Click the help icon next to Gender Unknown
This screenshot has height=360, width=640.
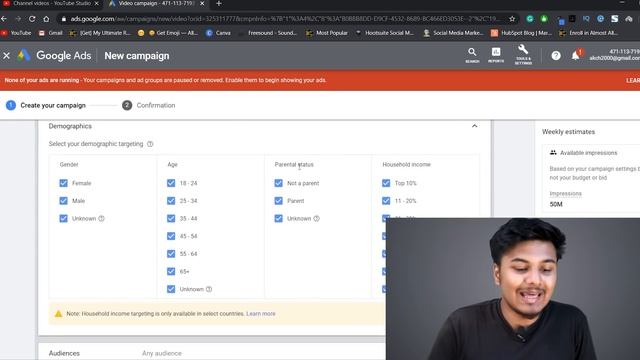click(x=102, y=218)
